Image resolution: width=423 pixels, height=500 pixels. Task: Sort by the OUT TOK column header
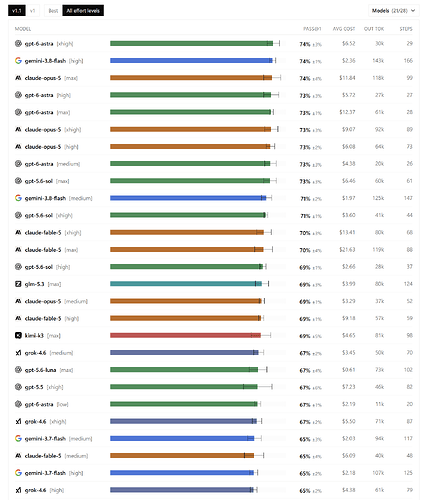(374, 29)
